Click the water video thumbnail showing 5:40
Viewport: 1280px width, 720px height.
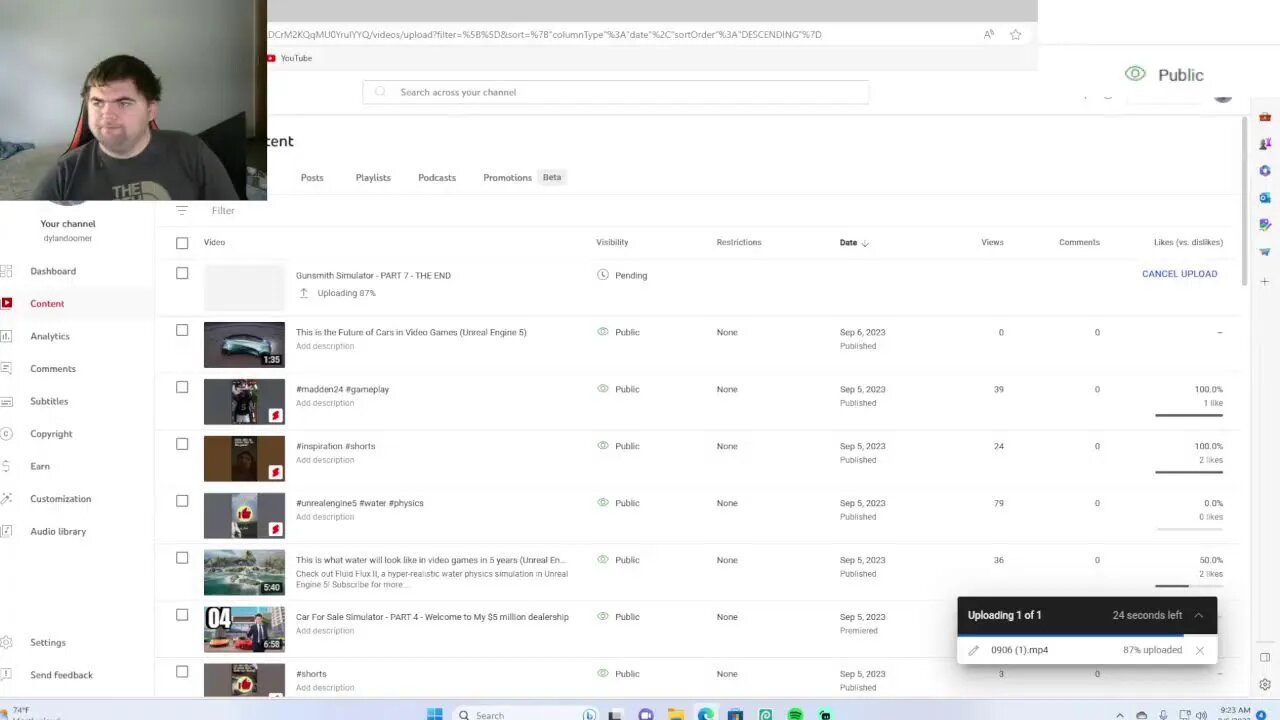(x=244, y=573)
